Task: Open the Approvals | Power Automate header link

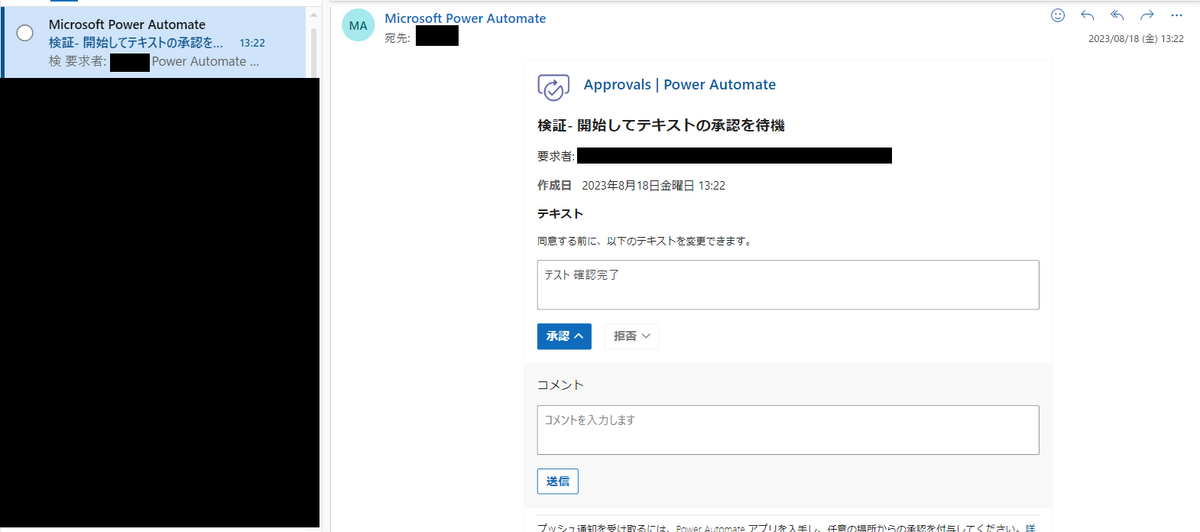Action: 680,85
